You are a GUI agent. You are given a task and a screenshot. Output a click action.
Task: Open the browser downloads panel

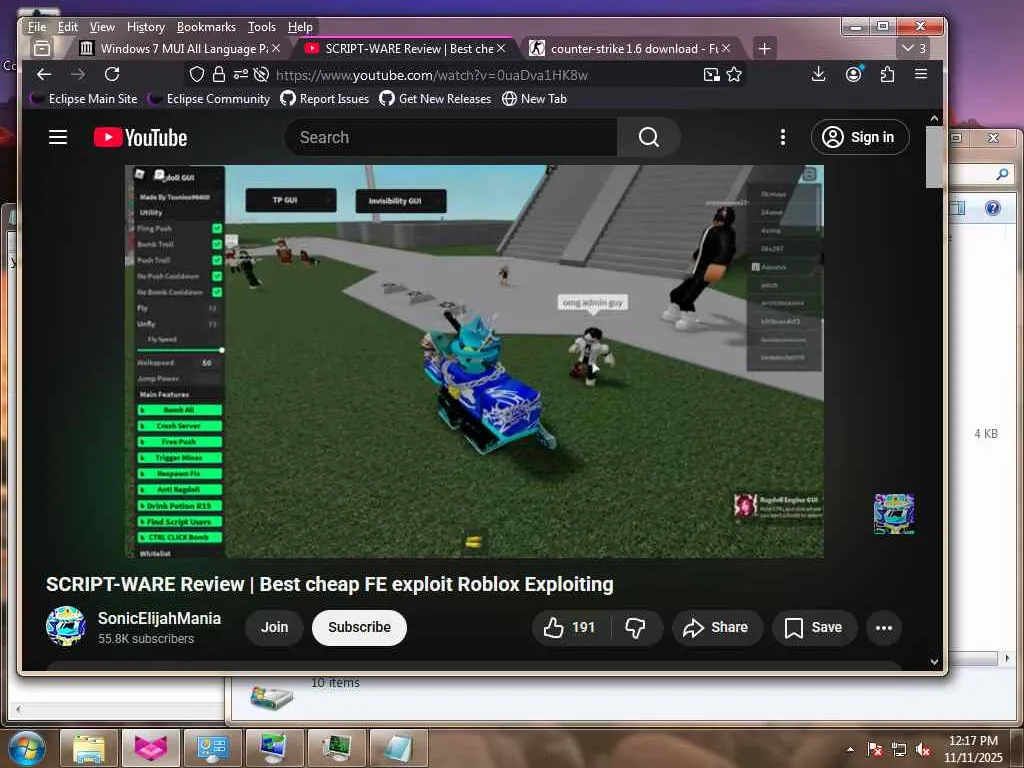pyautogui.click(x=818, y=74)
